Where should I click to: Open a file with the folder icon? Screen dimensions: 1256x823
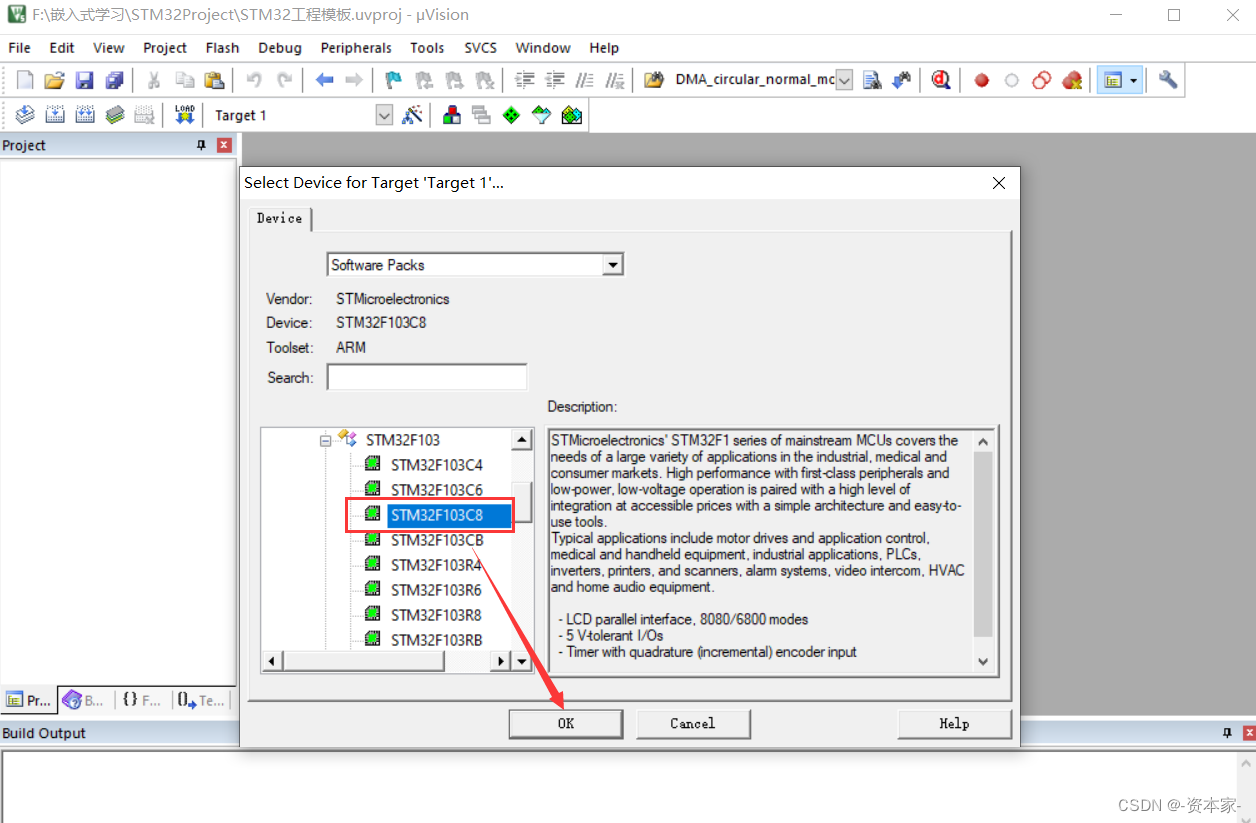(55, 80)
